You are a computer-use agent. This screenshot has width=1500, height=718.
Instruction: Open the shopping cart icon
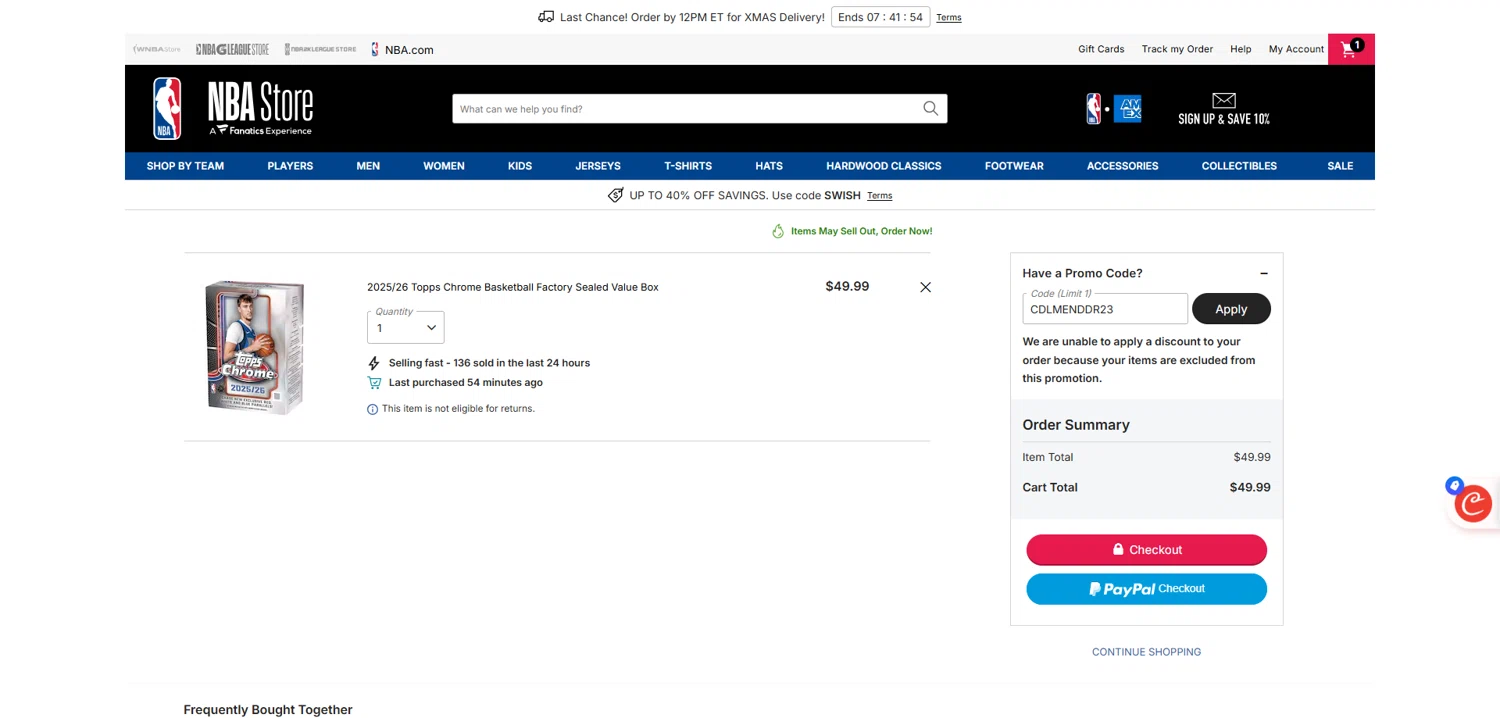[x=1351, y=49]
